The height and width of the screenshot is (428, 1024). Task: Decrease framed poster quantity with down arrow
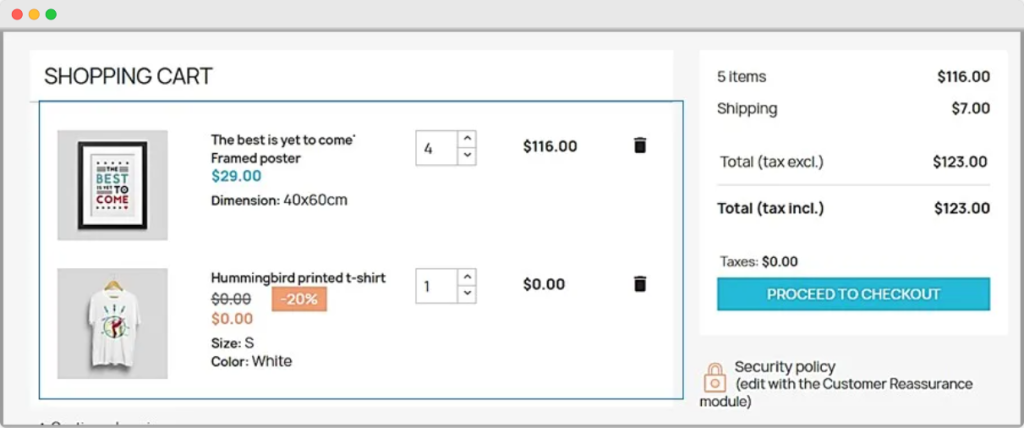(x=467, y=156)
